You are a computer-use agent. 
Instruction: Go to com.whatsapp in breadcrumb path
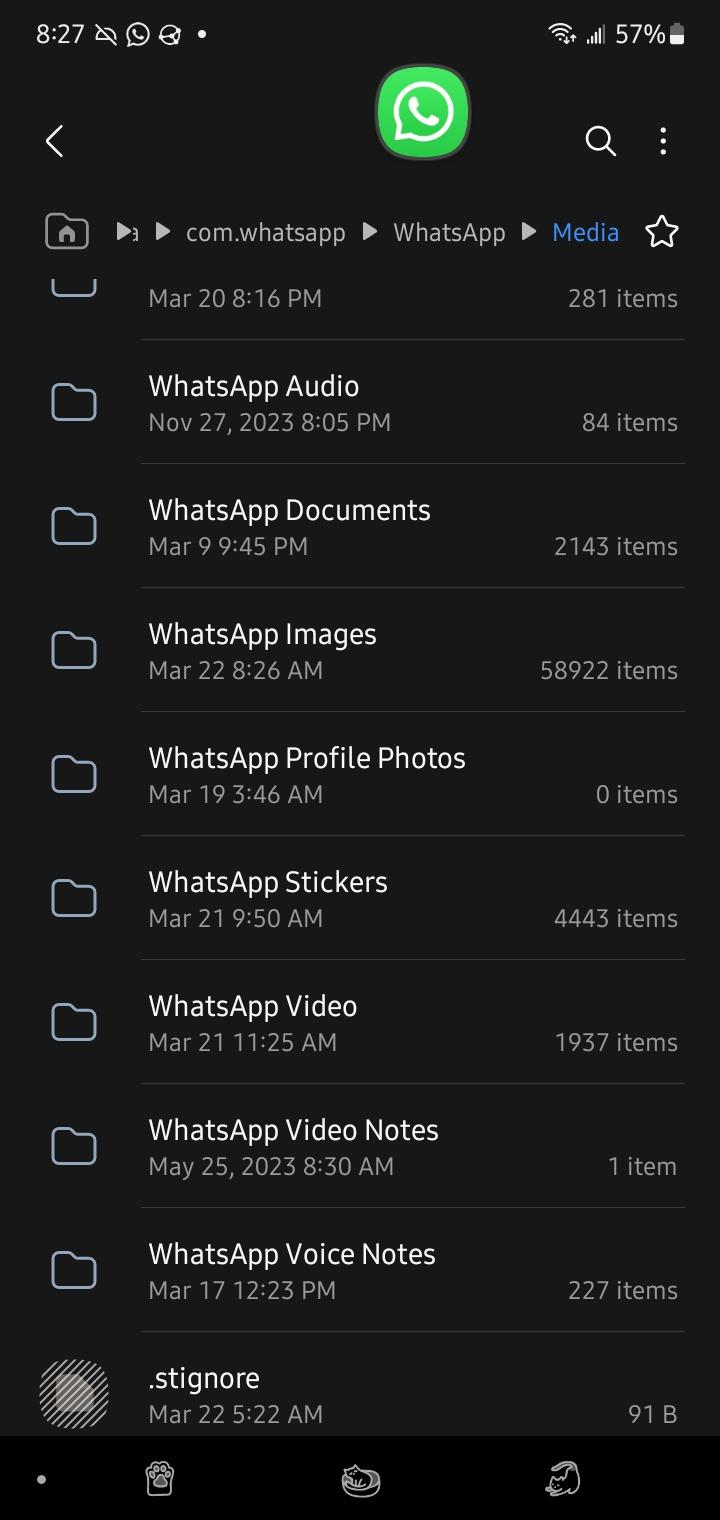265,232
